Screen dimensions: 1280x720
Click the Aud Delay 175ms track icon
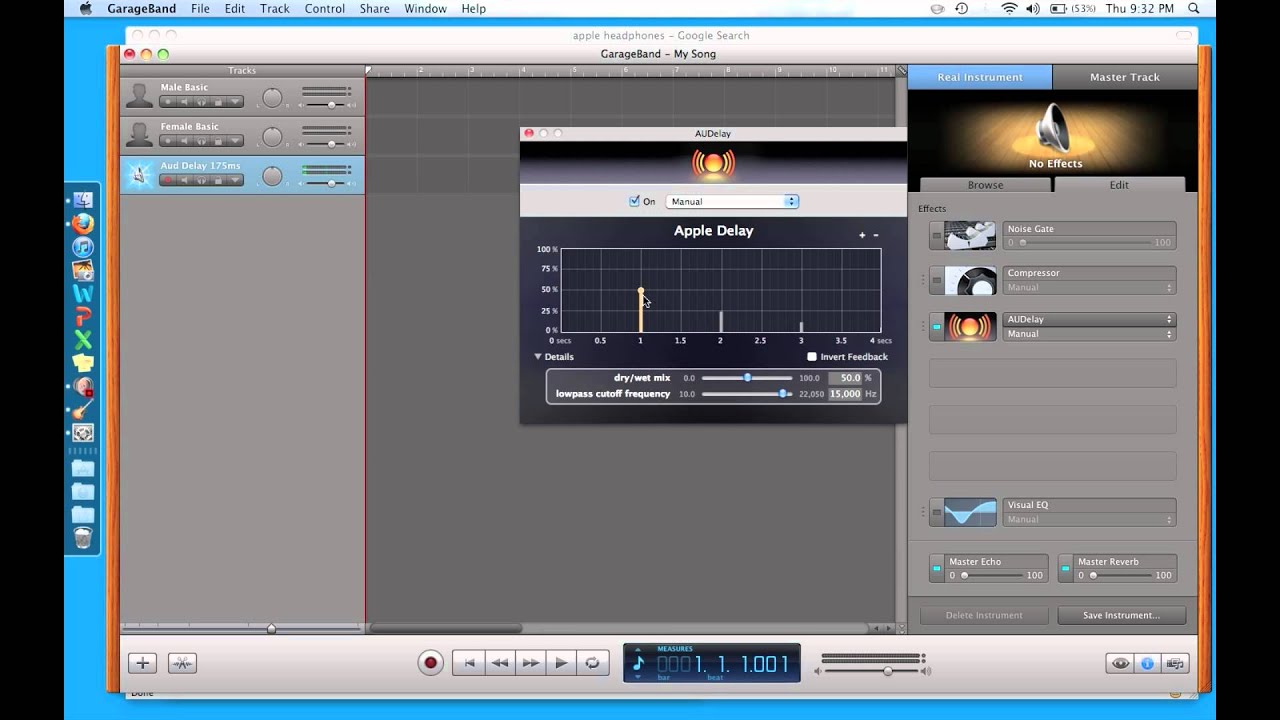coord(139,175)
